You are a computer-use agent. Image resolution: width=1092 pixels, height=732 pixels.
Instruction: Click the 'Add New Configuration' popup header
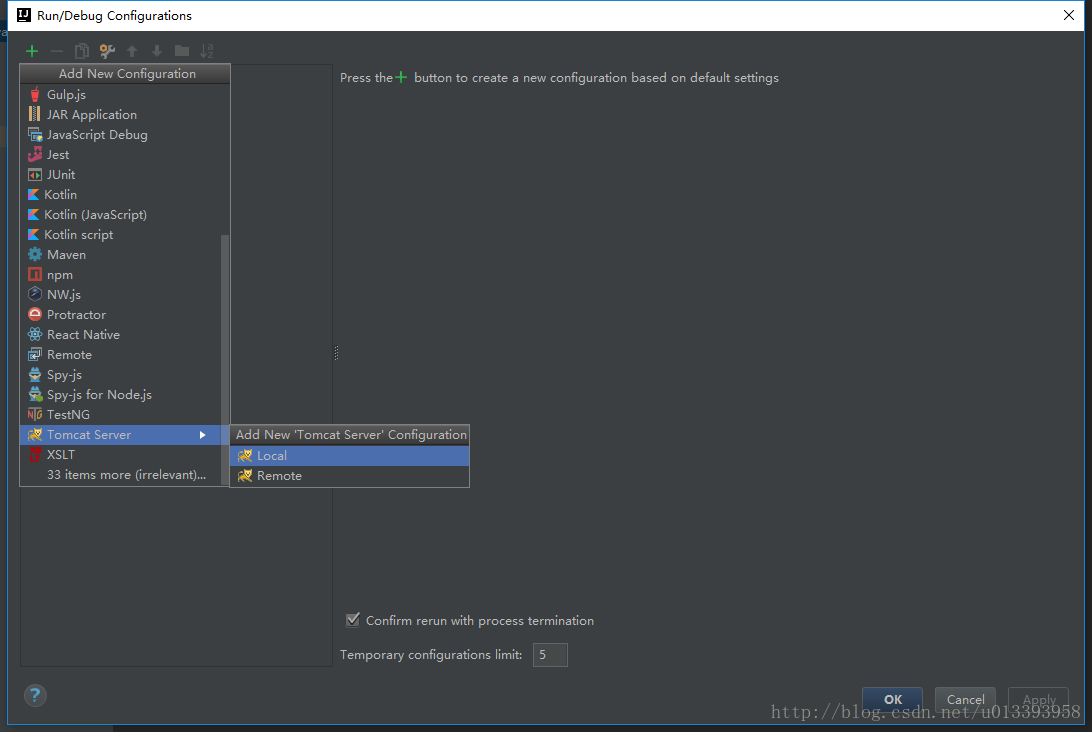click(x=125, y=74)
